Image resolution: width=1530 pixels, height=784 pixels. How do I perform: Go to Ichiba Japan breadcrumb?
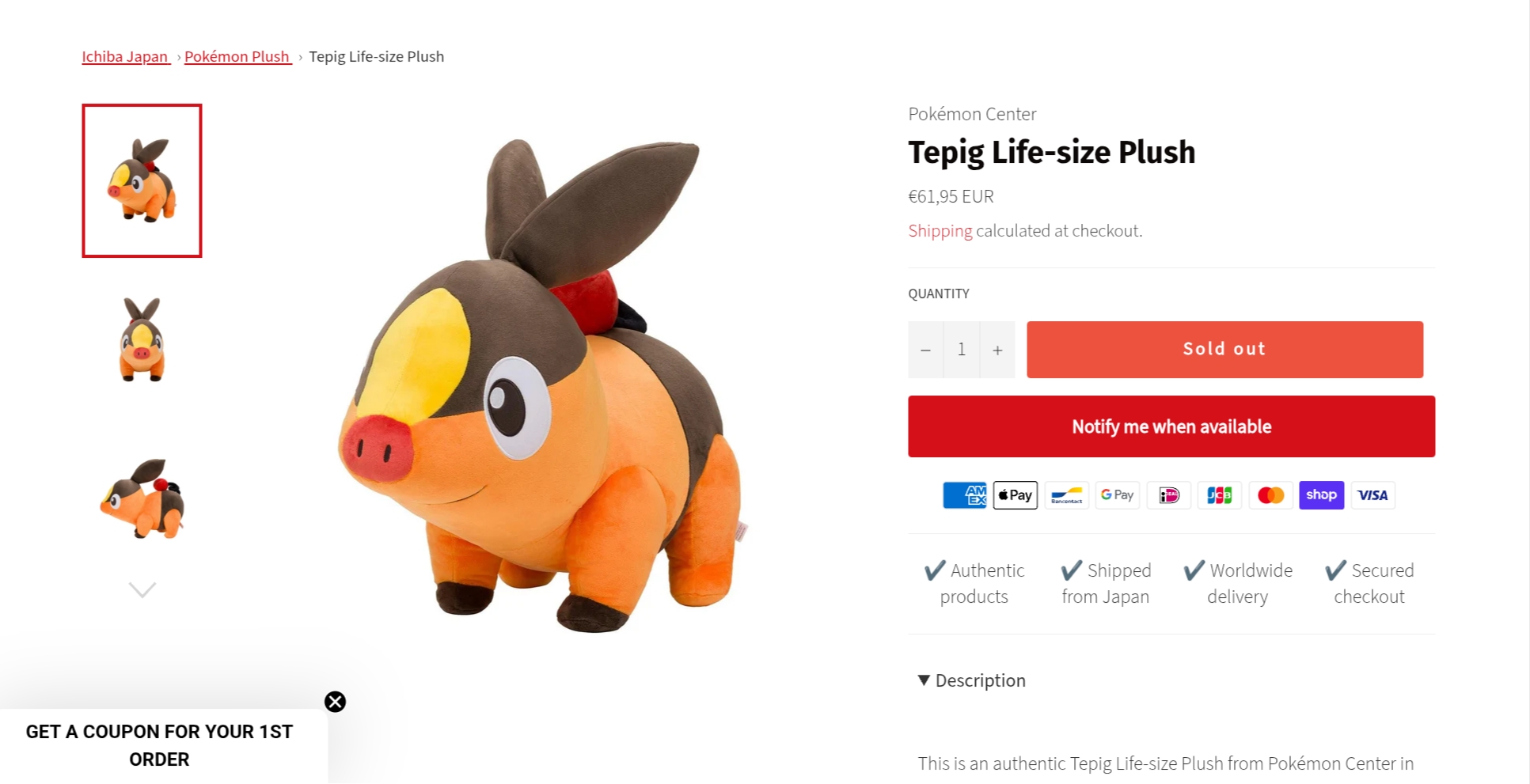[x=126, y=56]
